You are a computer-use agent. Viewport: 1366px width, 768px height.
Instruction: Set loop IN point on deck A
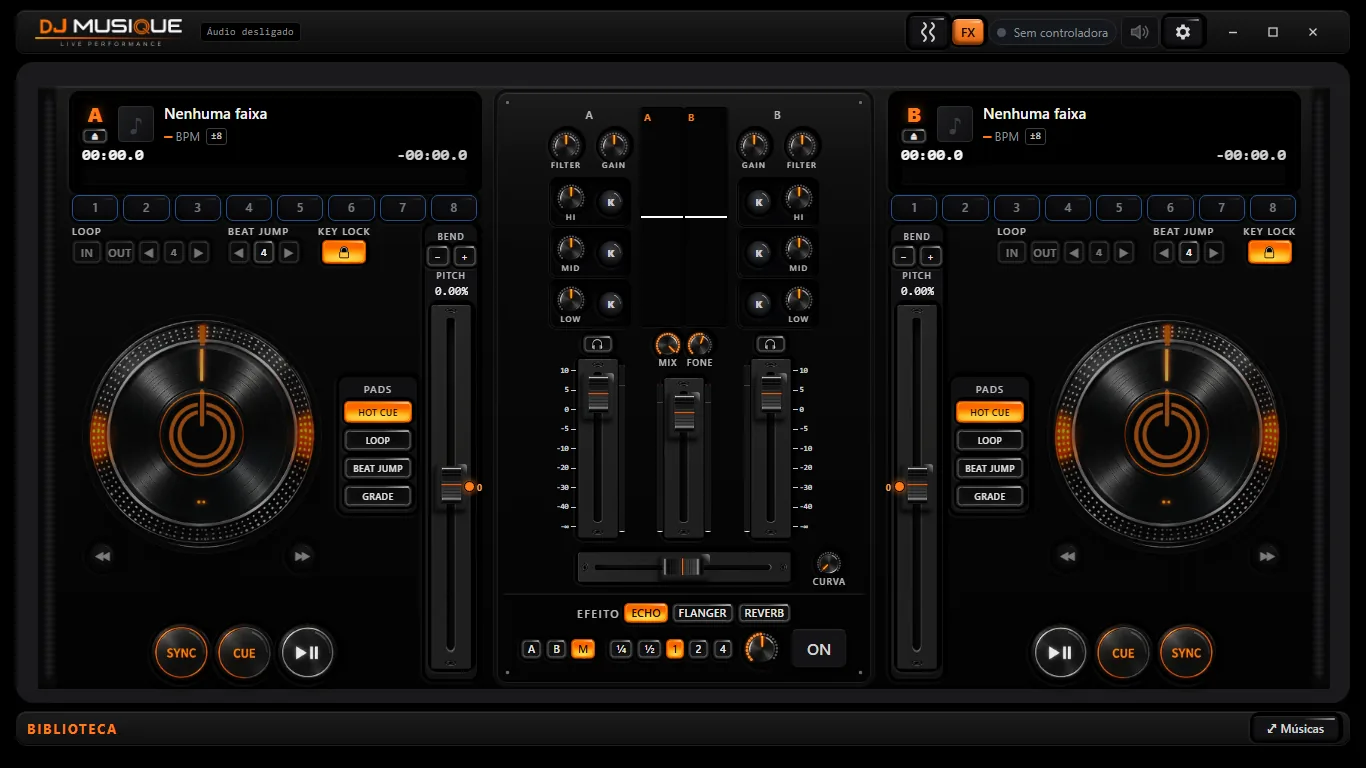point(87,253)
